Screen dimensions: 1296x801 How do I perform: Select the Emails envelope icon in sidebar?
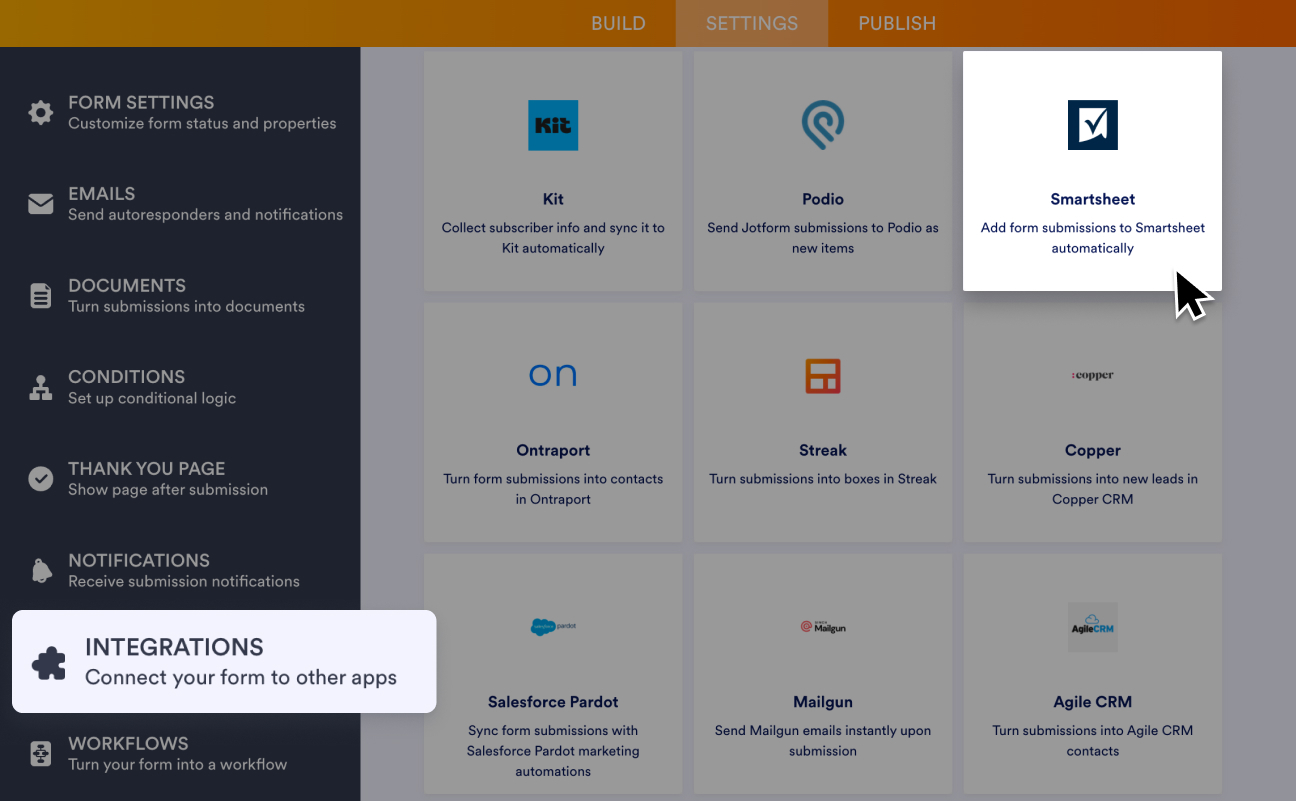(x=40, y=204)
